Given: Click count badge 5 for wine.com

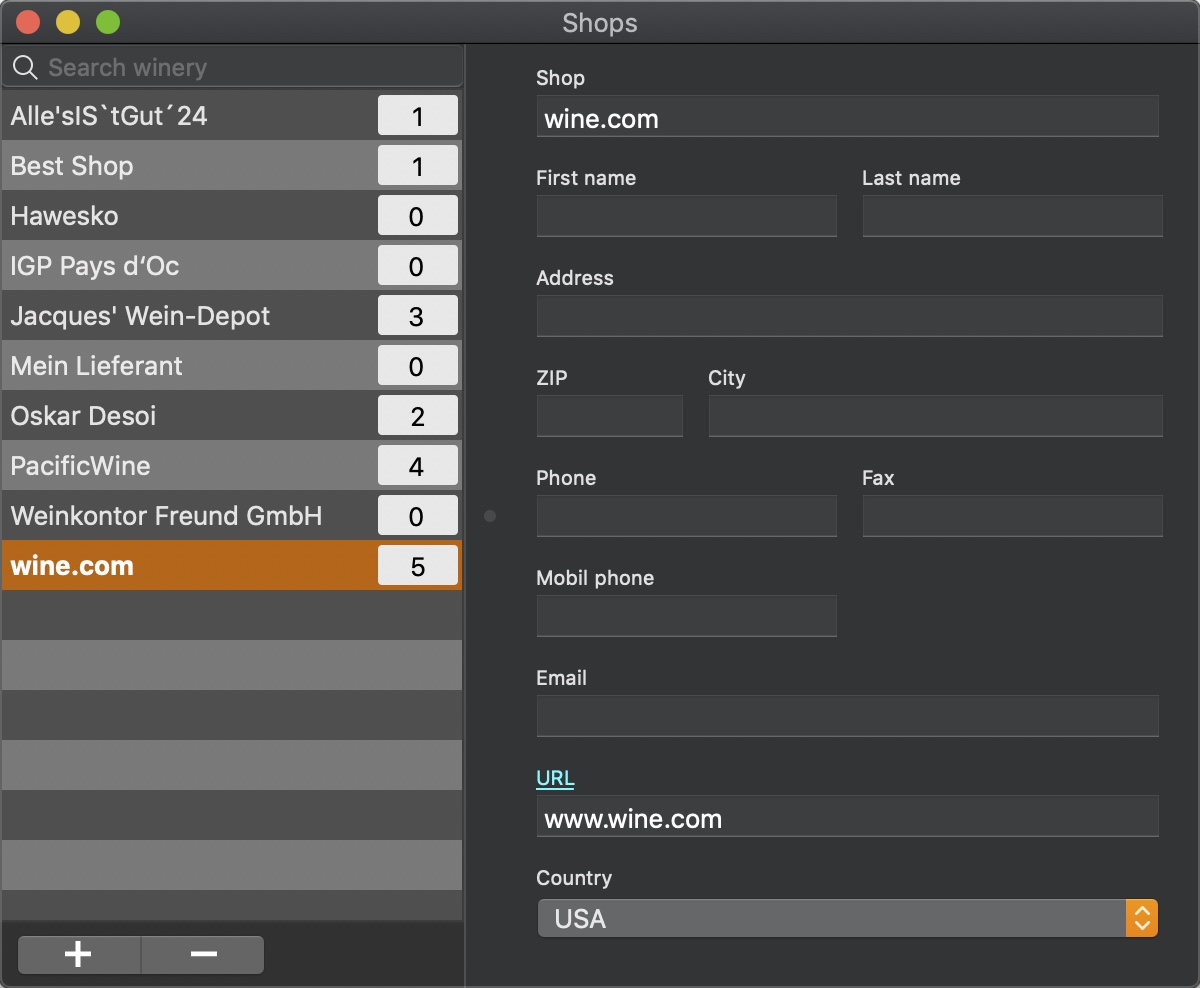Looking at the screenshot, I should tap(418, 566).
